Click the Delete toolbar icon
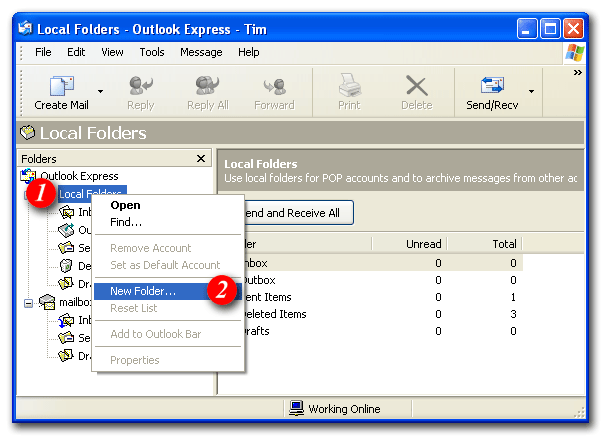This screenshot has width=602, height=436. pos(416,87)
